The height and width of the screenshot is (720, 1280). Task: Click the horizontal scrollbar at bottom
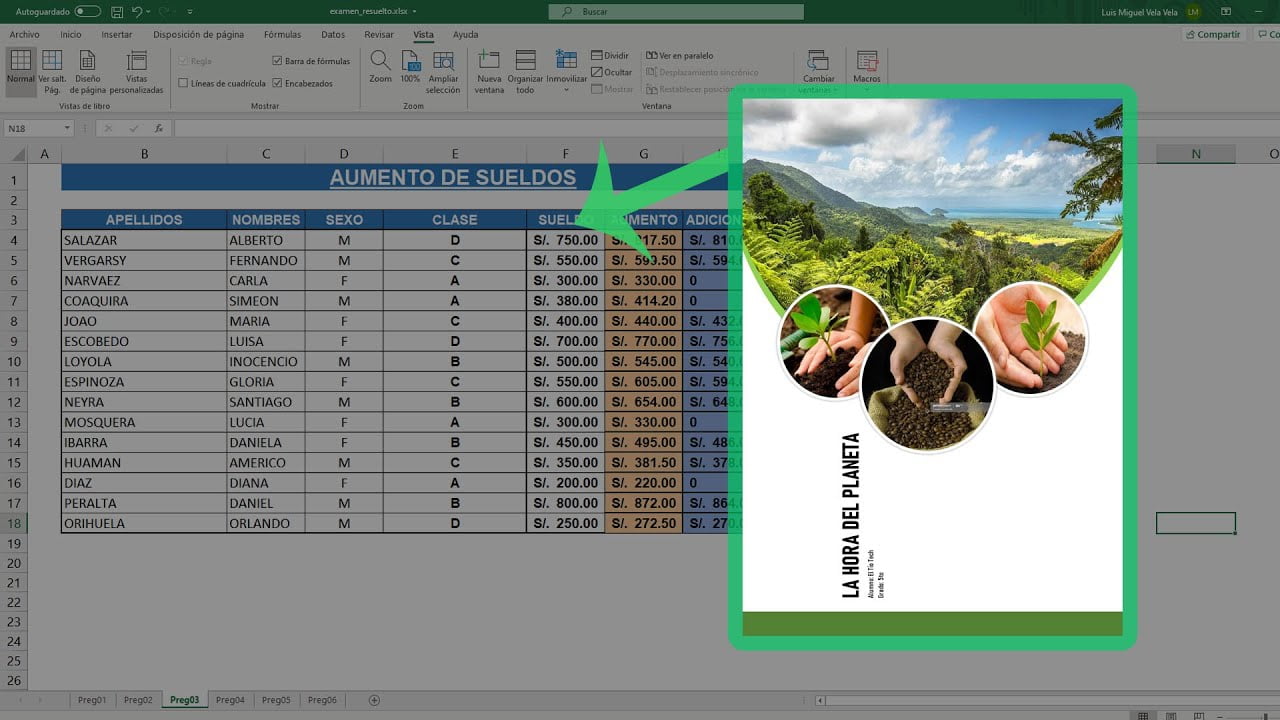pos(1045,700)
